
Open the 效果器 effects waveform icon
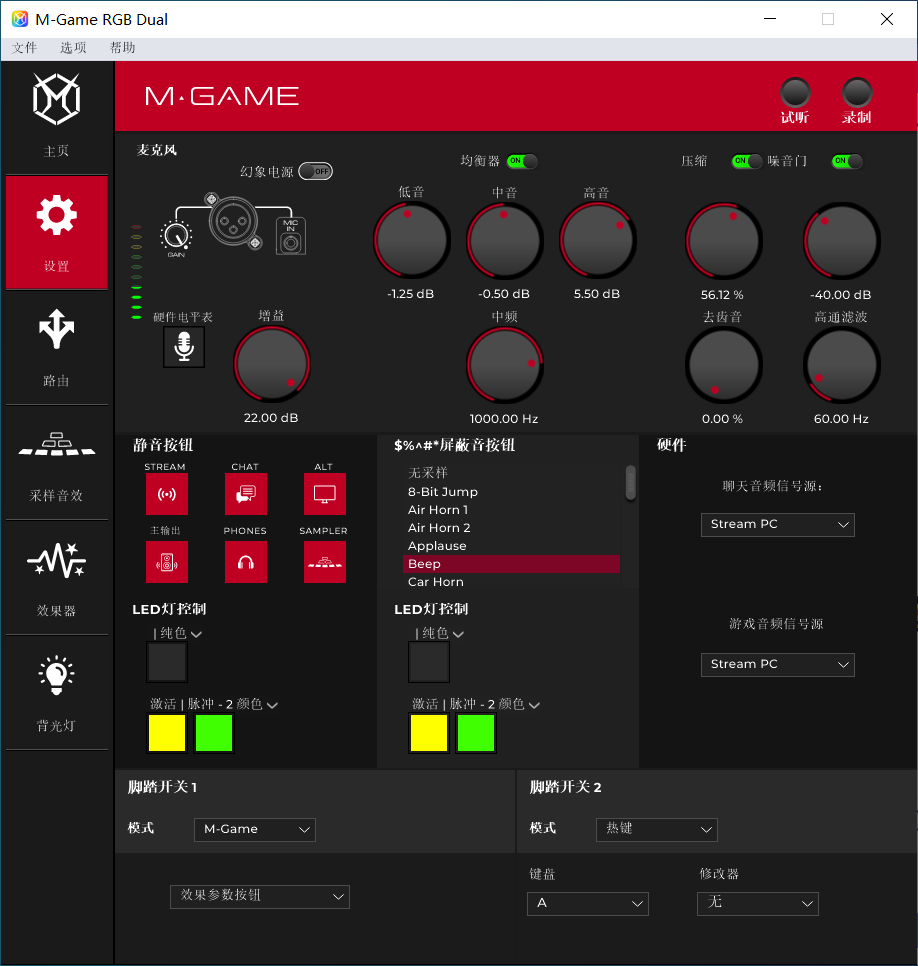tap(57, 560)
